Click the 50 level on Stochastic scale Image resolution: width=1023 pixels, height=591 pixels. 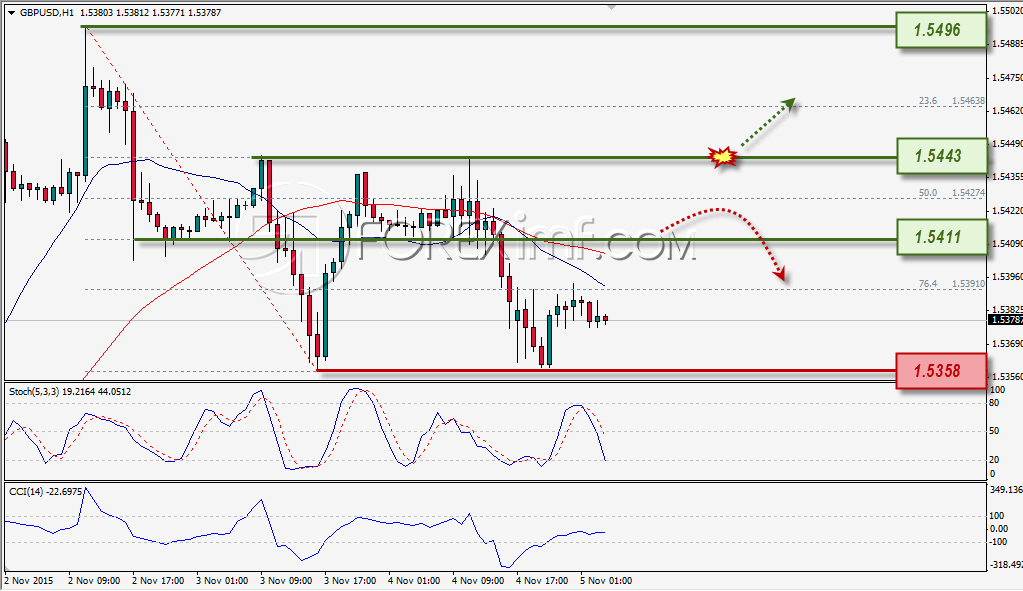tap(994, 431)
